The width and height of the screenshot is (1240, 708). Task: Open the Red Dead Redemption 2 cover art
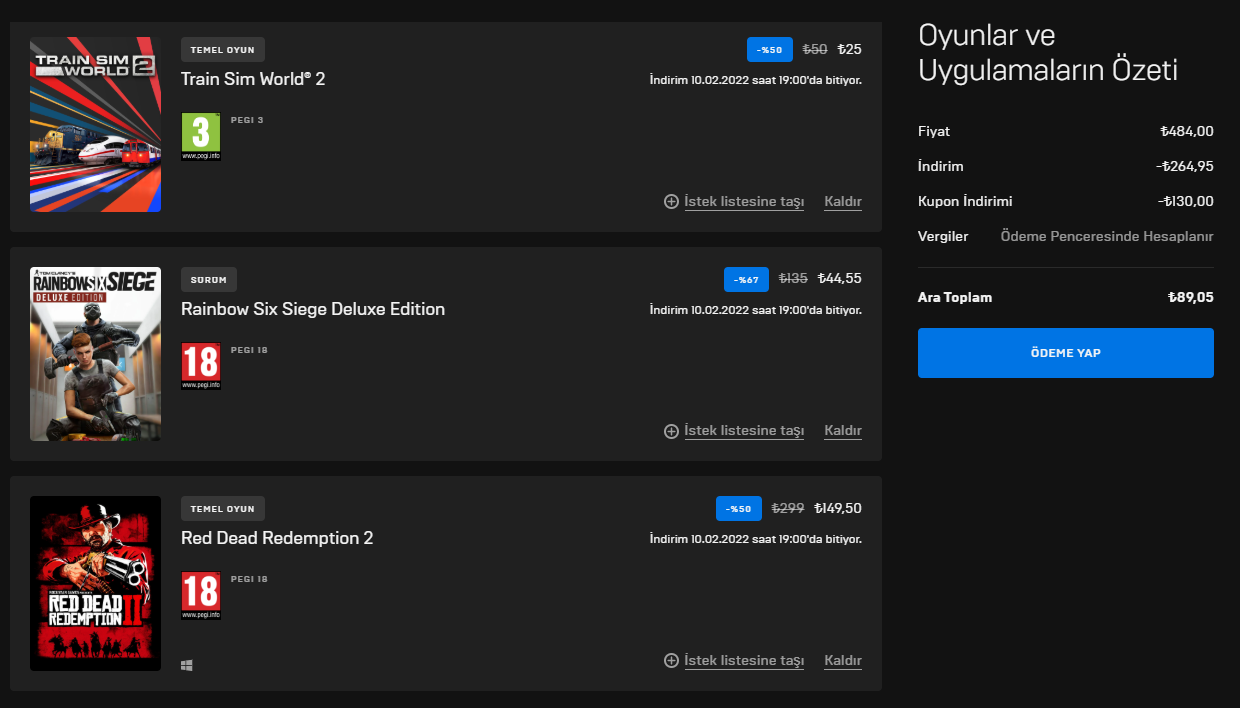(95, 583)
